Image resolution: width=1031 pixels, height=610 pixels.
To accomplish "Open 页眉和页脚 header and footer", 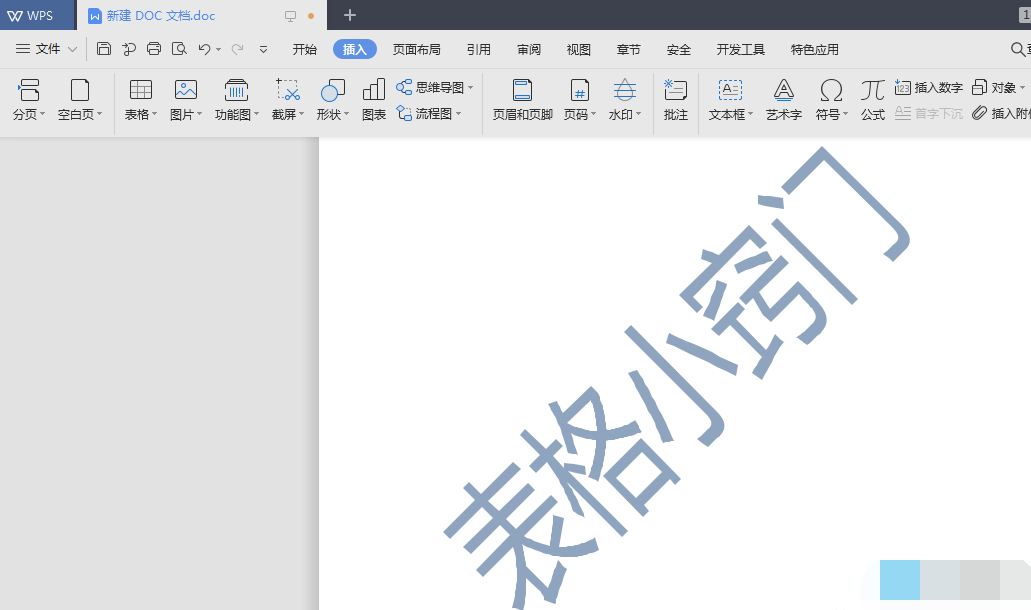I will click(522, 91).
